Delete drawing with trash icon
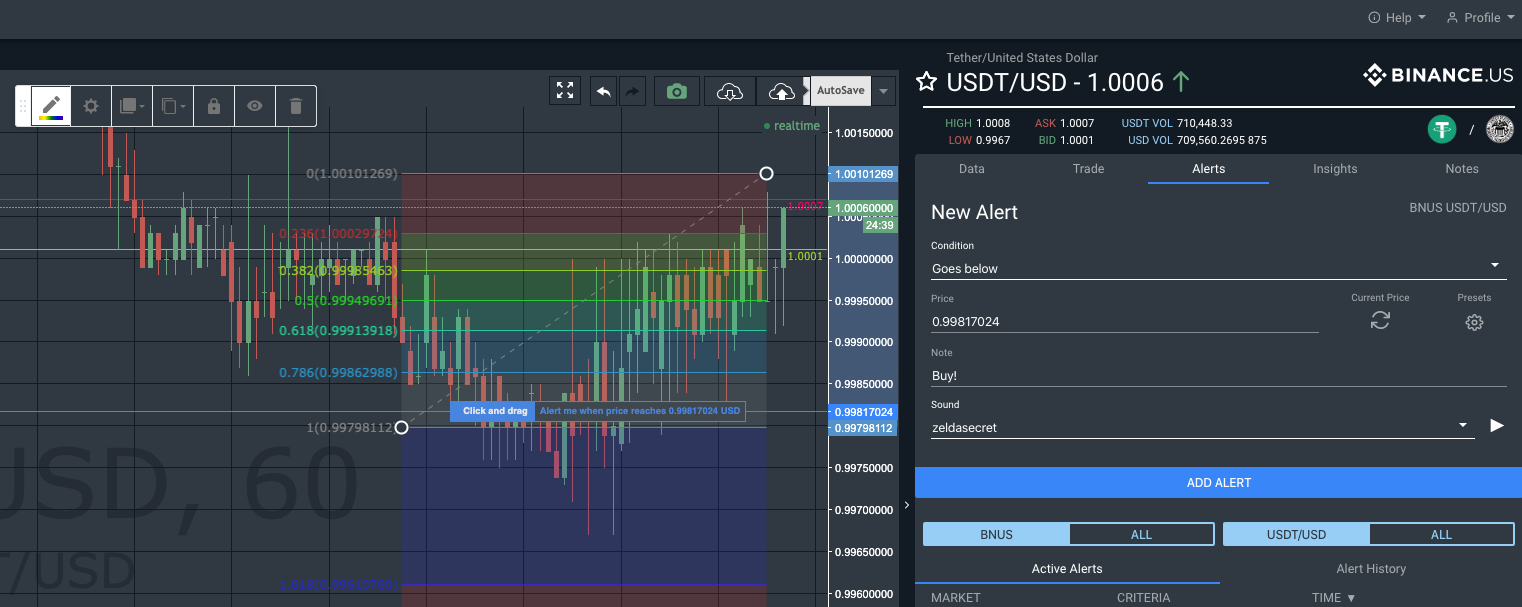This screenshot has height=607, width=1522. pyautogui.click(x=296, y=105)
